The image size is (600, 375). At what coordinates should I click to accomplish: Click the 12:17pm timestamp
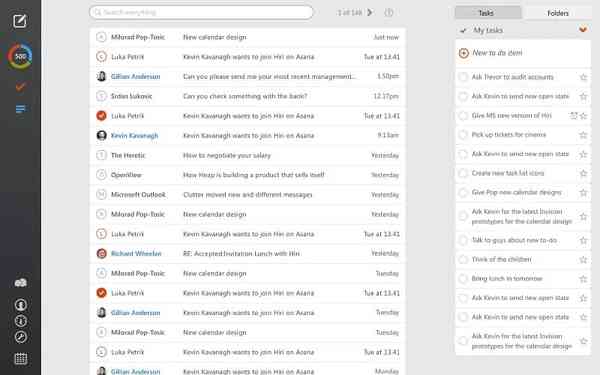point(386,96)
